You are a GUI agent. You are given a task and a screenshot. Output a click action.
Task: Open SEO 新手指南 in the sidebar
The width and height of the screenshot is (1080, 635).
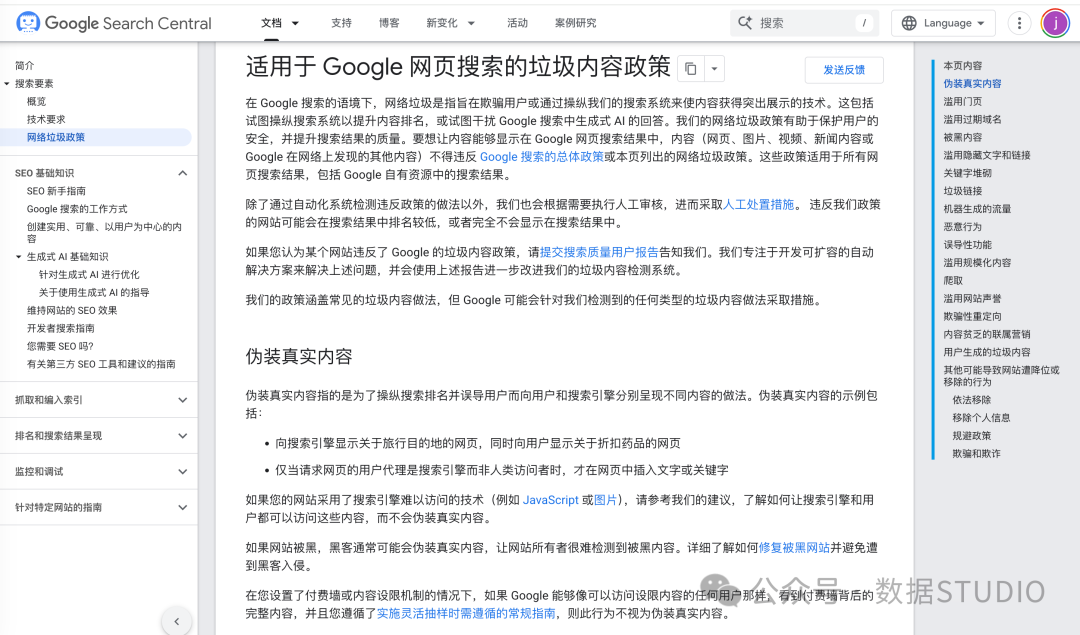pyautogui.click(x=56, y=191)
